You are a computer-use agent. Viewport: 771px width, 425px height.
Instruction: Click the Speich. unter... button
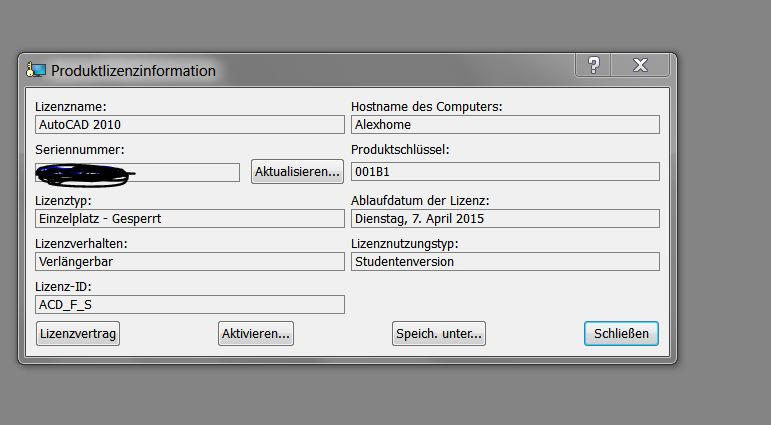(x=439, y=334)
